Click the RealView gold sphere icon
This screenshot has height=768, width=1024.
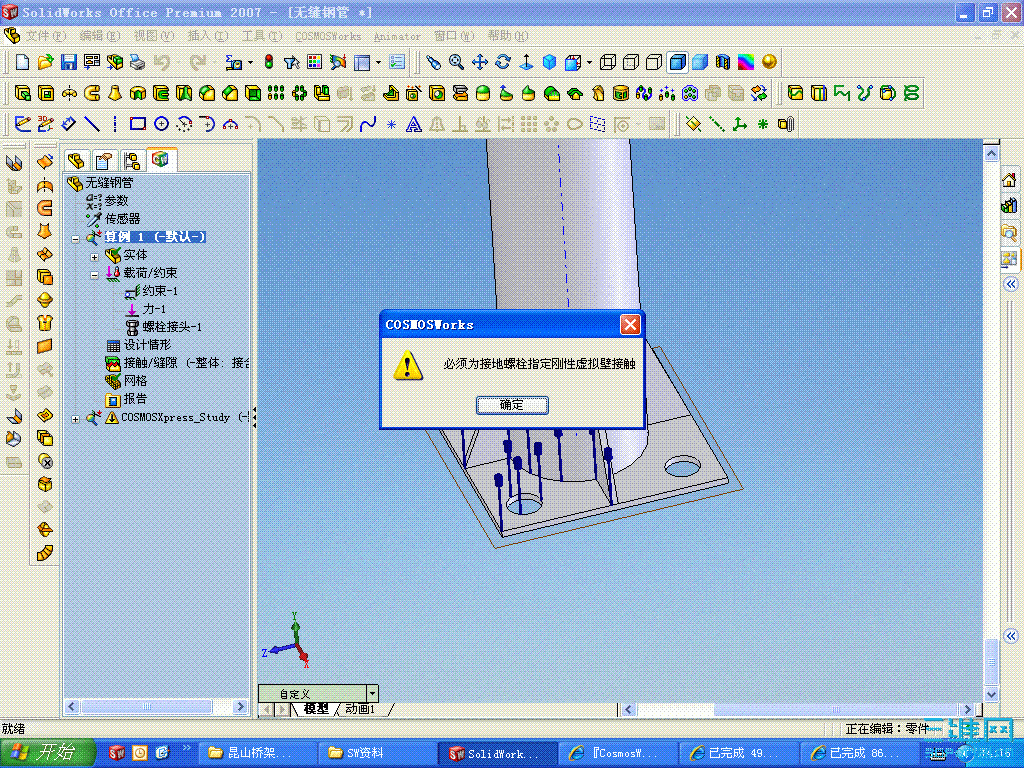click(769, 62)
